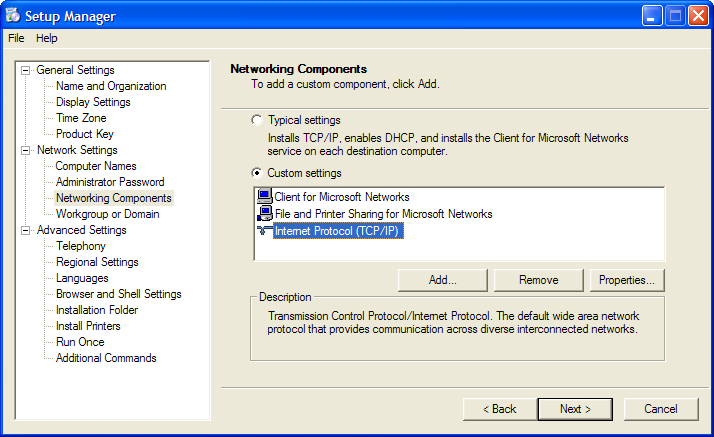Select Browser and Shell Settings in tree

[x=118, y=294]
